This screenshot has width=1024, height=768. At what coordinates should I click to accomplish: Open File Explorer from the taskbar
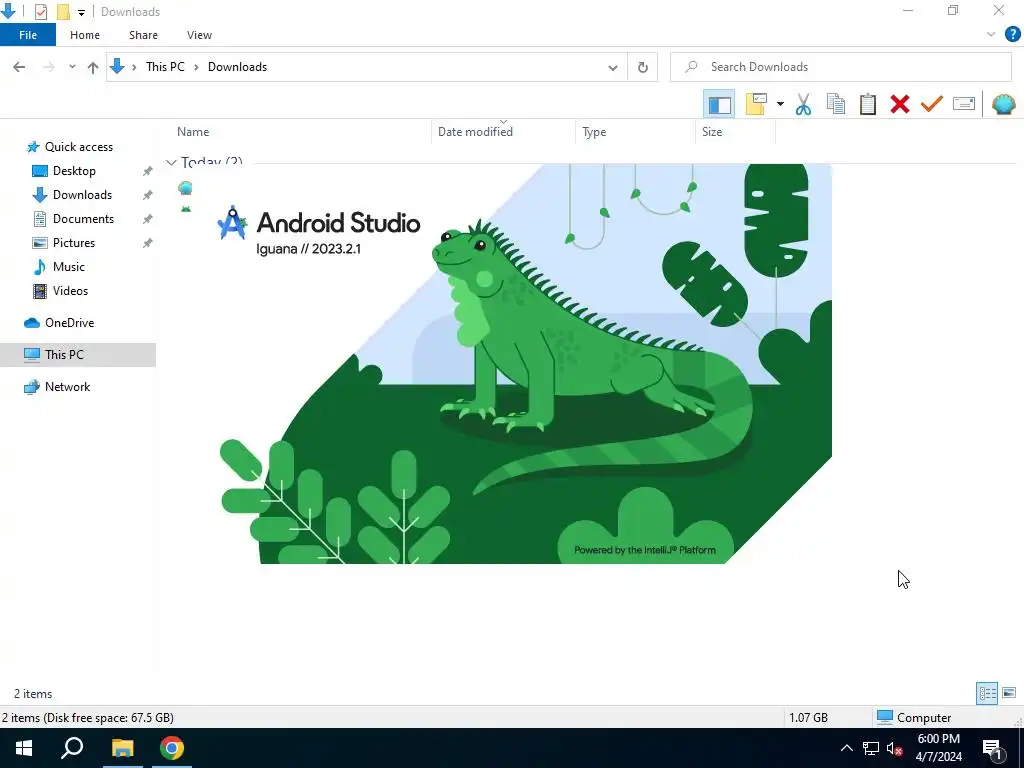coord(122,748)
